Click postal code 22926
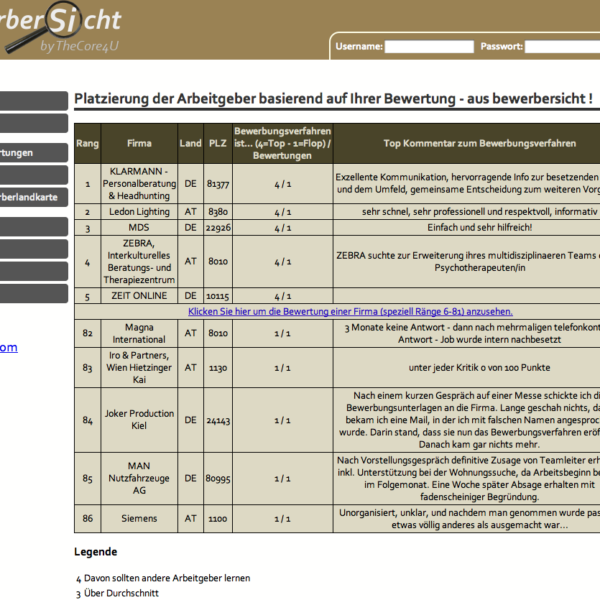 (218, 228)
